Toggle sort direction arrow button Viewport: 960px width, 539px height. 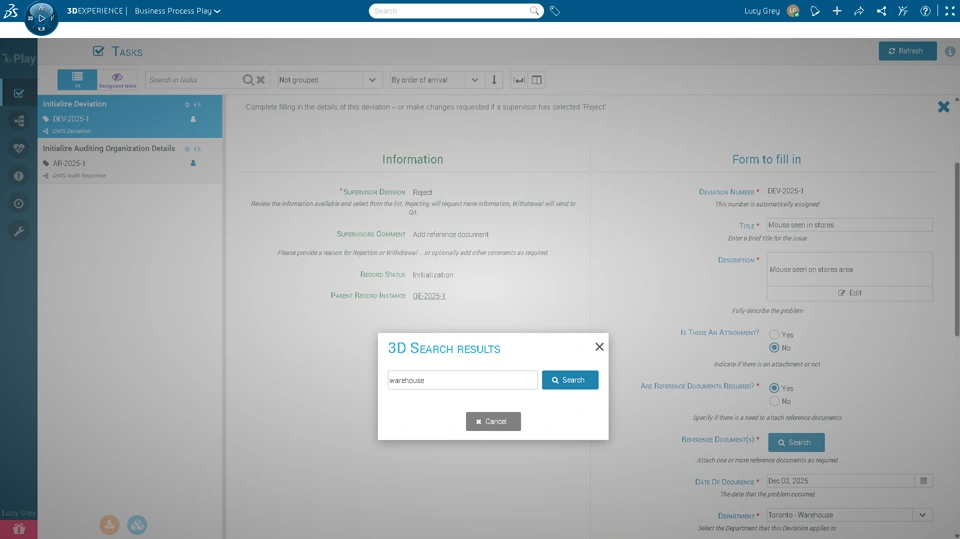tap(494, 80)
